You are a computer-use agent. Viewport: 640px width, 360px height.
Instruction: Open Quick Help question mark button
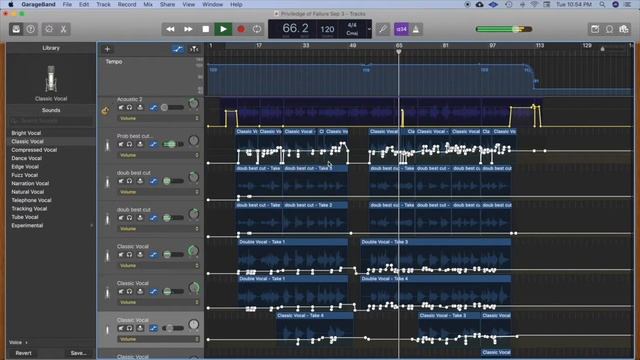pyautogui.click(x=31, y=29)
